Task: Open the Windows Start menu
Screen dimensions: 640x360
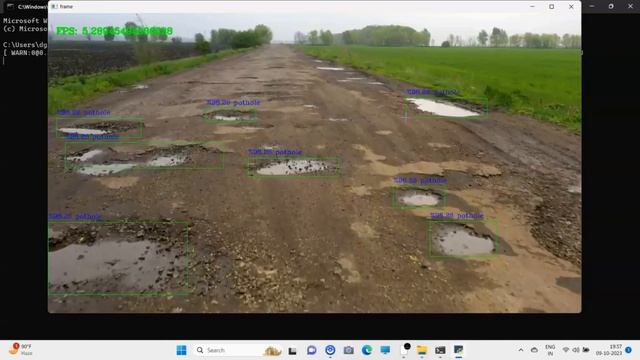Action: pyautogui.click(x=182, y=350)
